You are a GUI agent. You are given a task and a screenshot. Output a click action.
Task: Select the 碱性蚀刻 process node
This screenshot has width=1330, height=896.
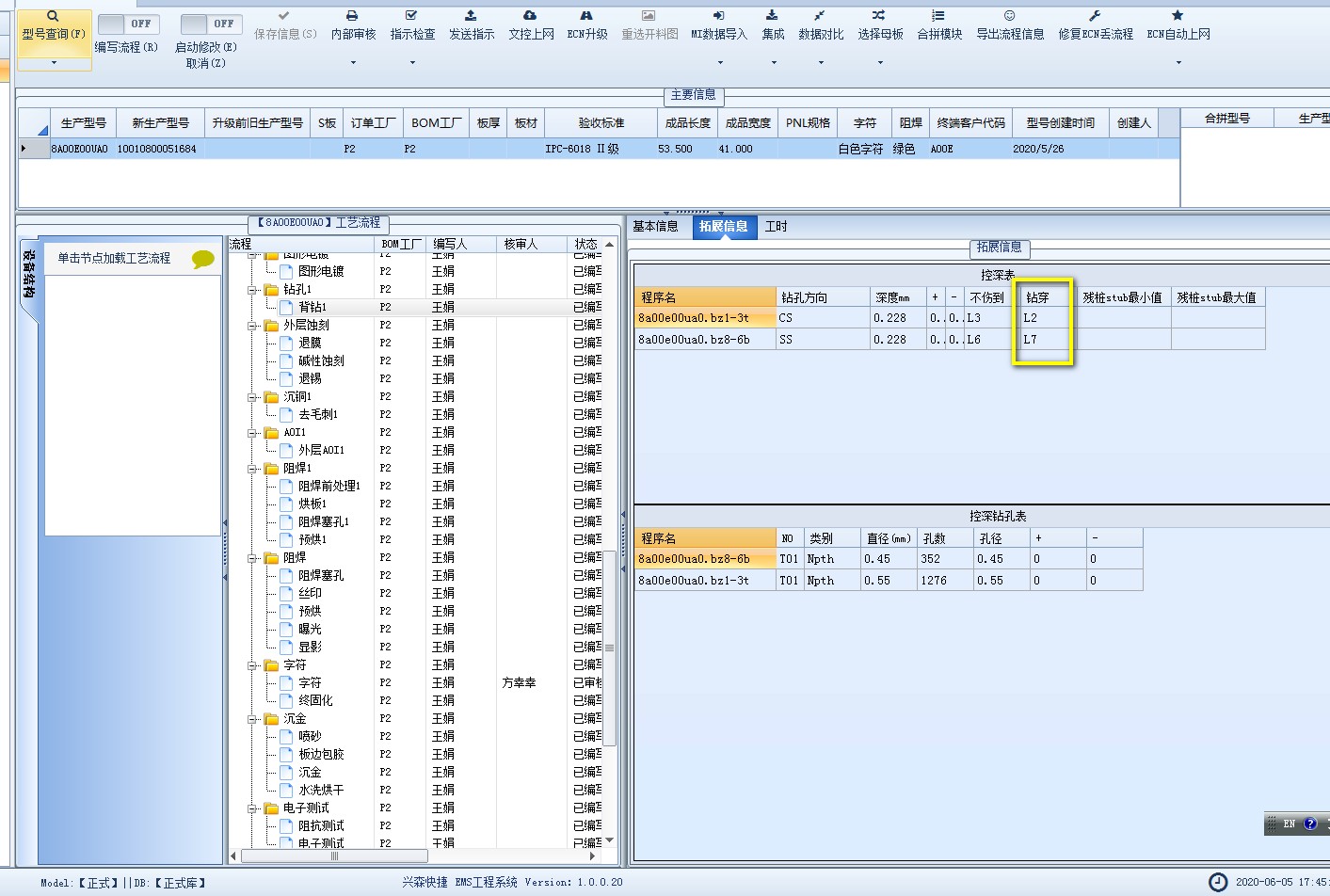(321, 361)
